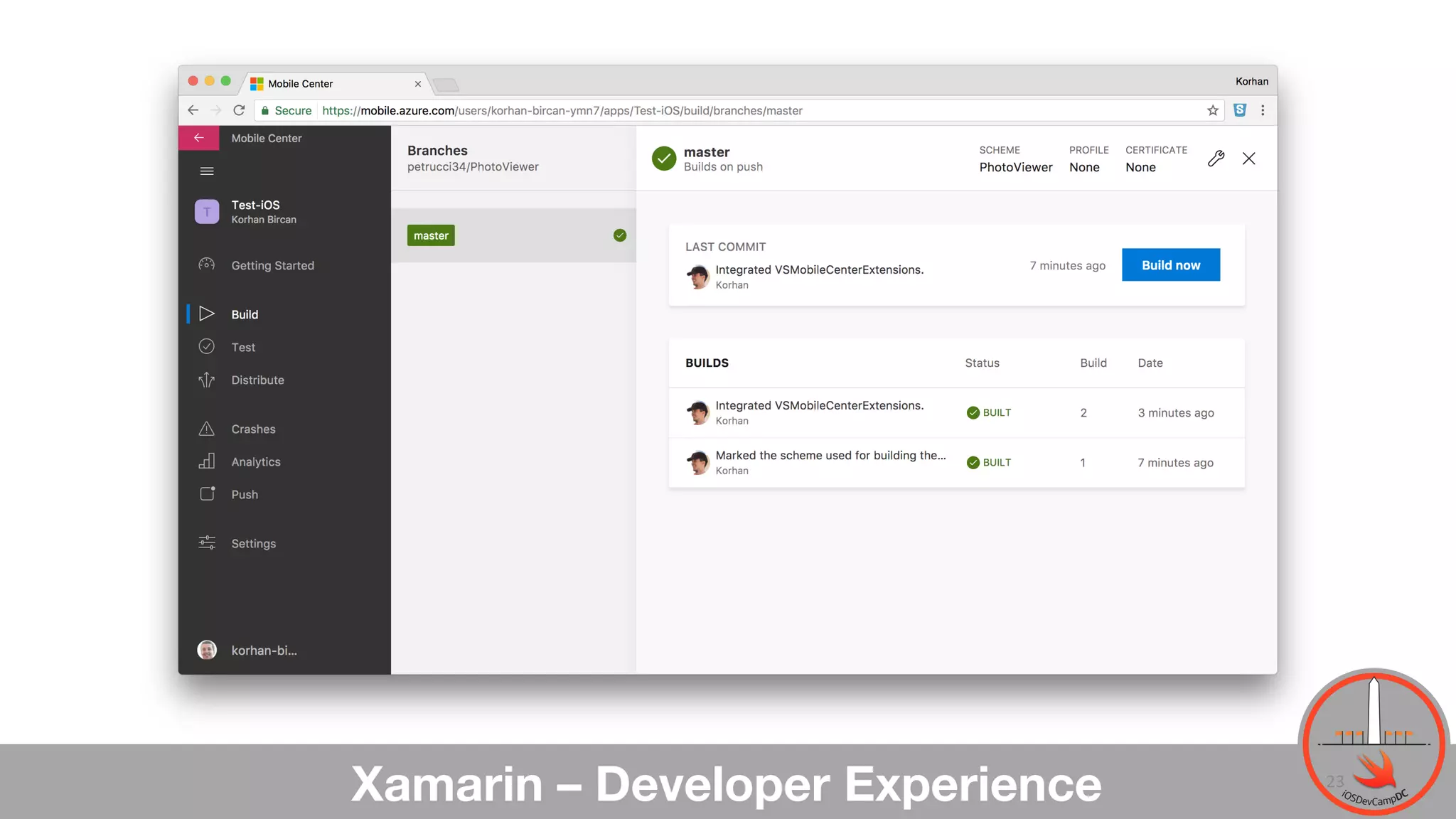Open Crashes section
Viewport: 1456px width, 819px height.
[x=253, y=429]
